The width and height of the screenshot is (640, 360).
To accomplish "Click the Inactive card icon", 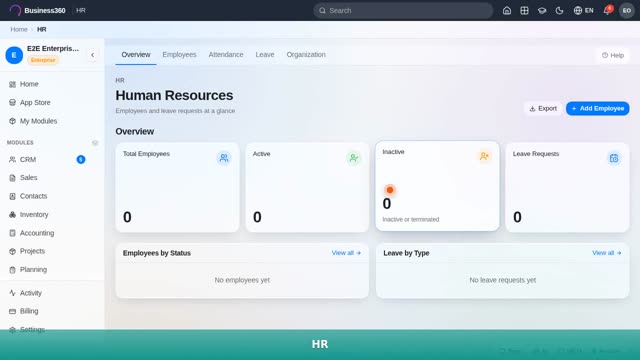I will point(484,156).
